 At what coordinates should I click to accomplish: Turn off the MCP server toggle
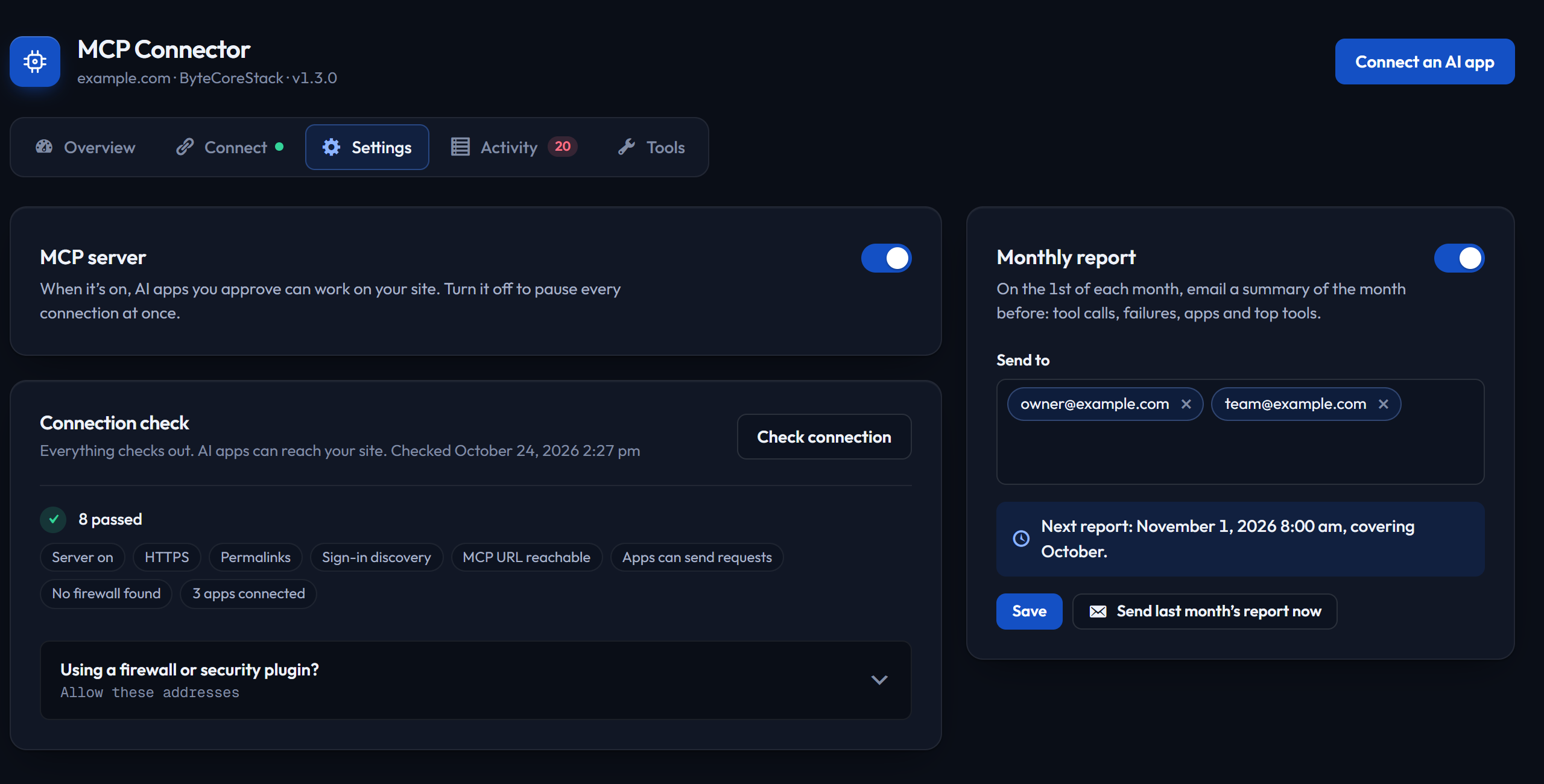tap(886, 258)
